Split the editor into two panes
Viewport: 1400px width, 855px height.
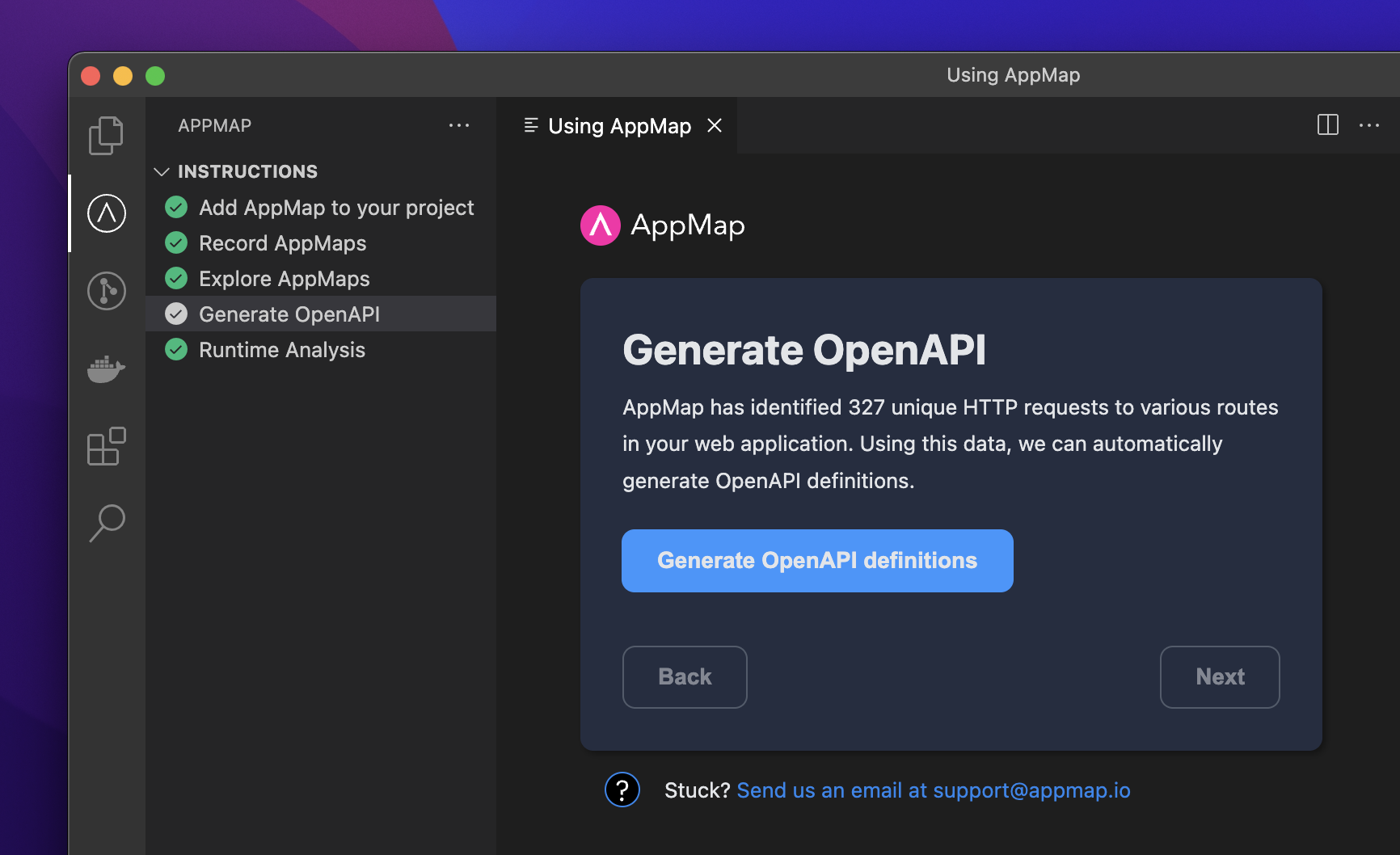point(1327,125)
